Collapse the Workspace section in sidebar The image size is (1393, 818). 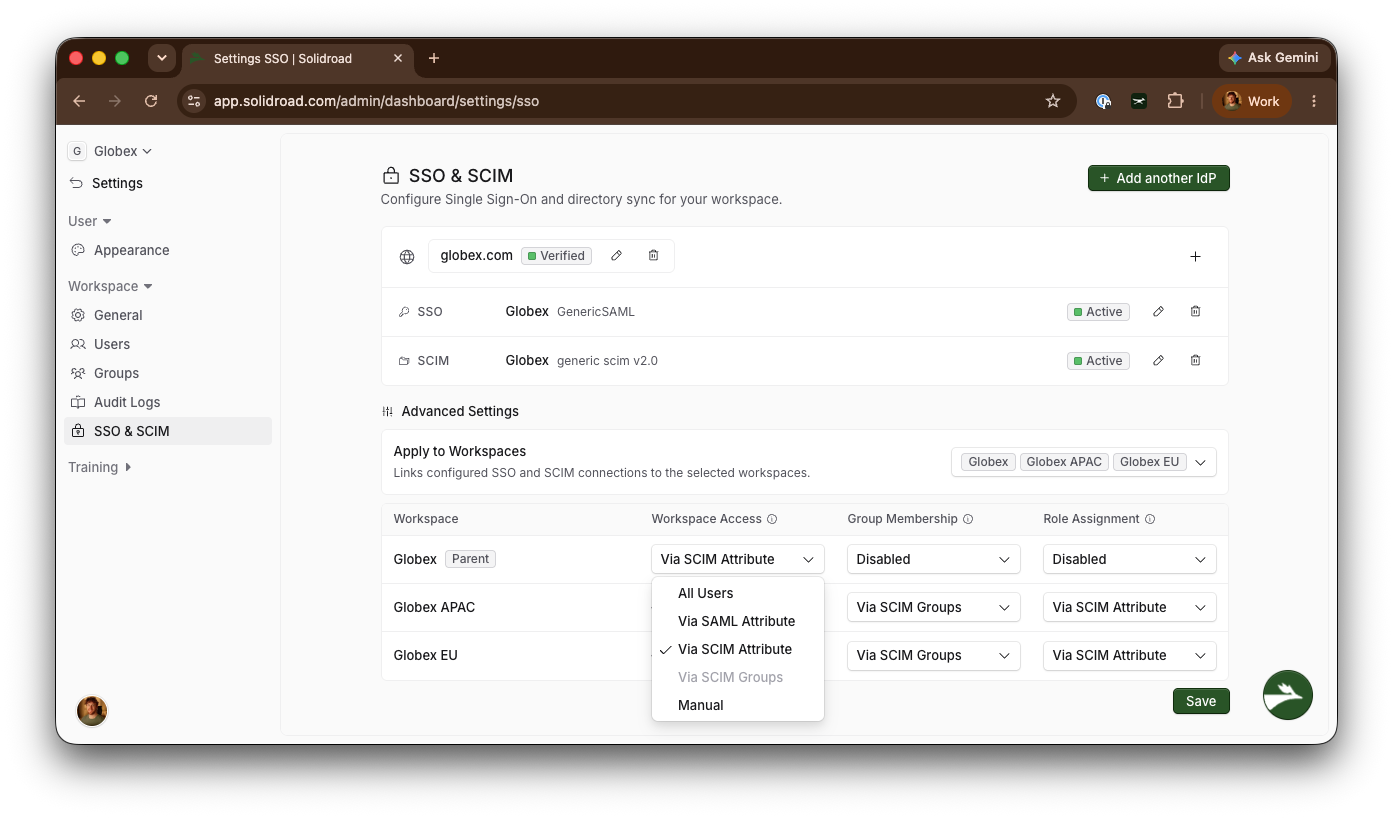coord(110,286)
